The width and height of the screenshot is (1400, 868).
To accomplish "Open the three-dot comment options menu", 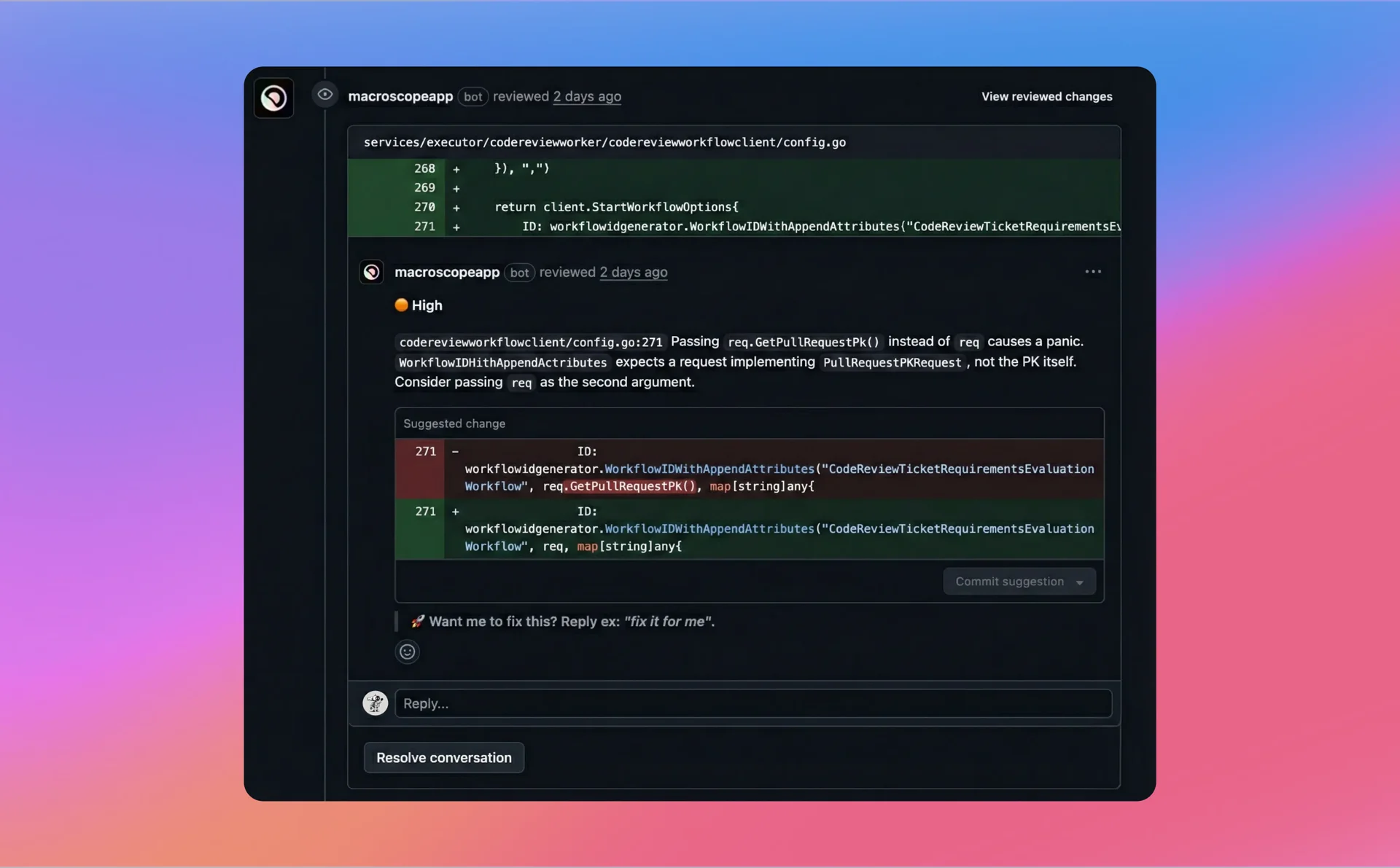I will click(1092, 272).
